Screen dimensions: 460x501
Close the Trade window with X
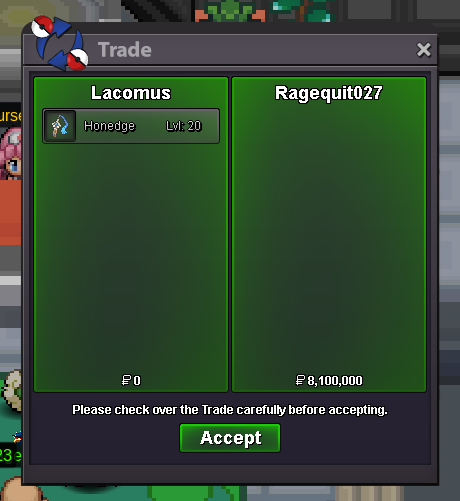(424, 50)
